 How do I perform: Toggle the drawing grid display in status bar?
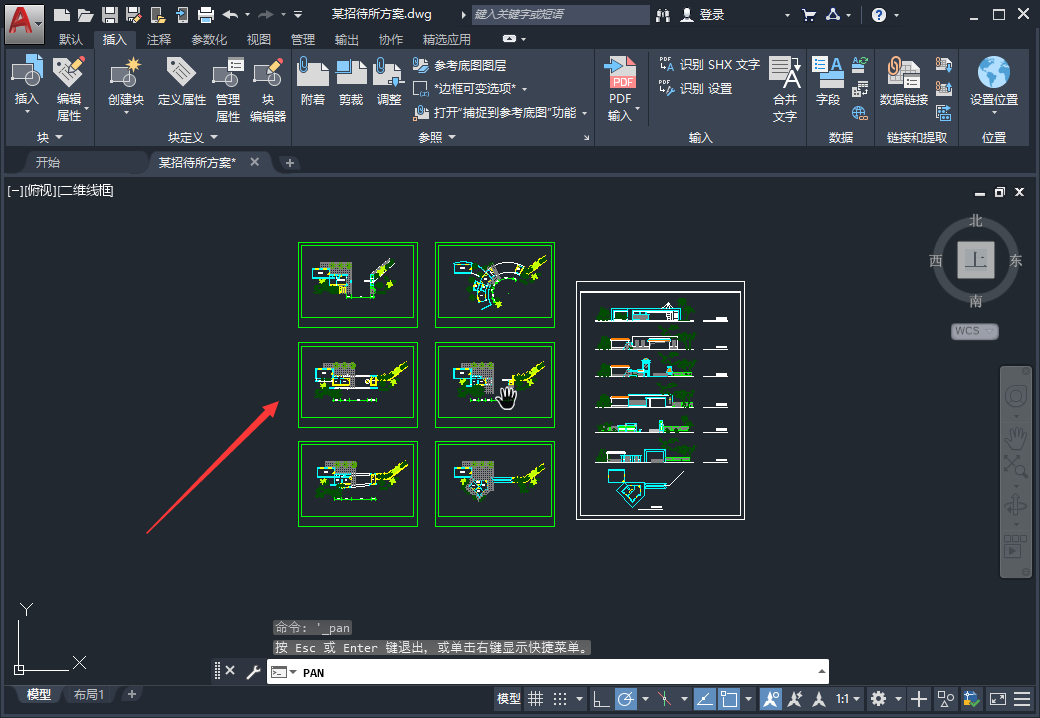(535, 698)
